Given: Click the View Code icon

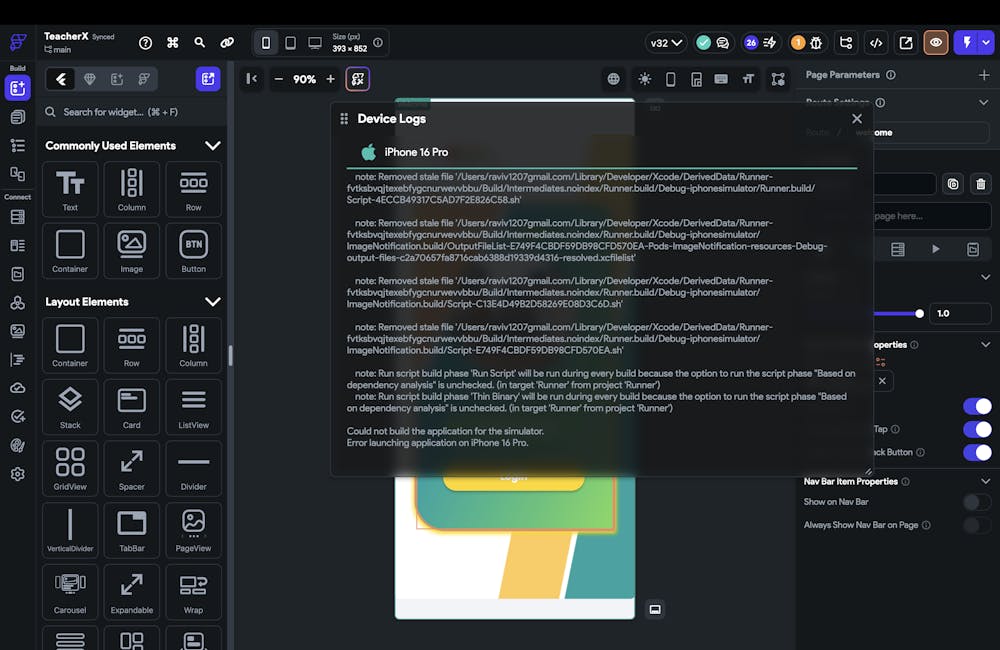Looking at the screenshot, I should click(876, 43).
